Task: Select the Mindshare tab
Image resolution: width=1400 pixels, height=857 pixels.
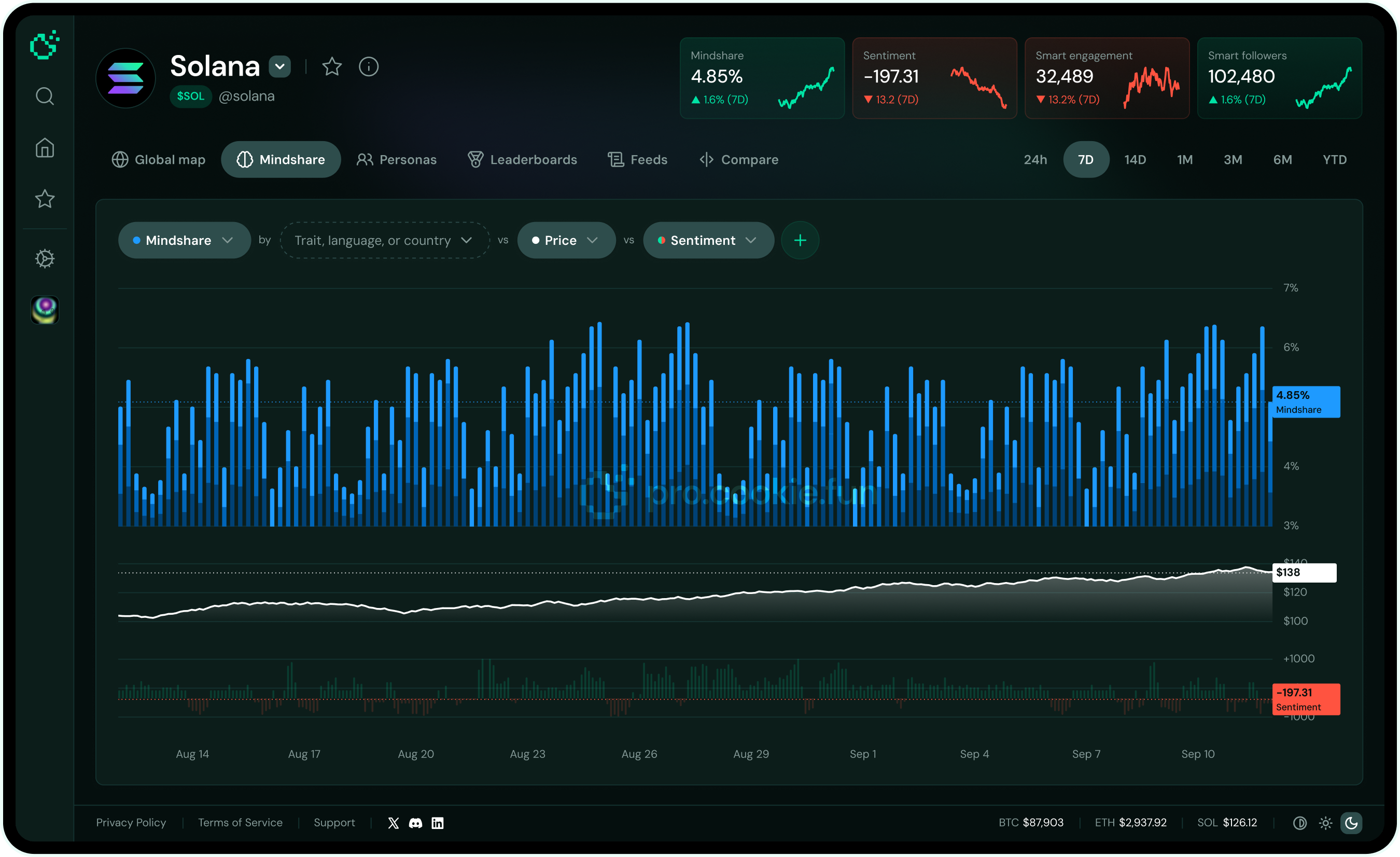Action: [x=281, y=160]
